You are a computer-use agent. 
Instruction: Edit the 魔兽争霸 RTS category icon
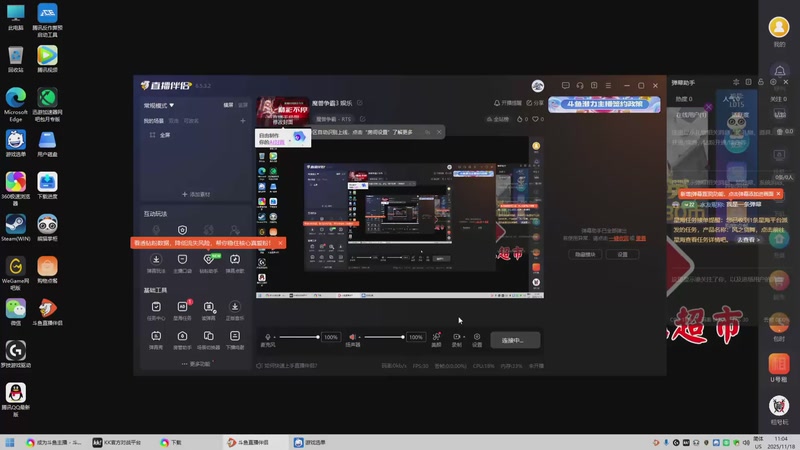[x=362, y=119]
